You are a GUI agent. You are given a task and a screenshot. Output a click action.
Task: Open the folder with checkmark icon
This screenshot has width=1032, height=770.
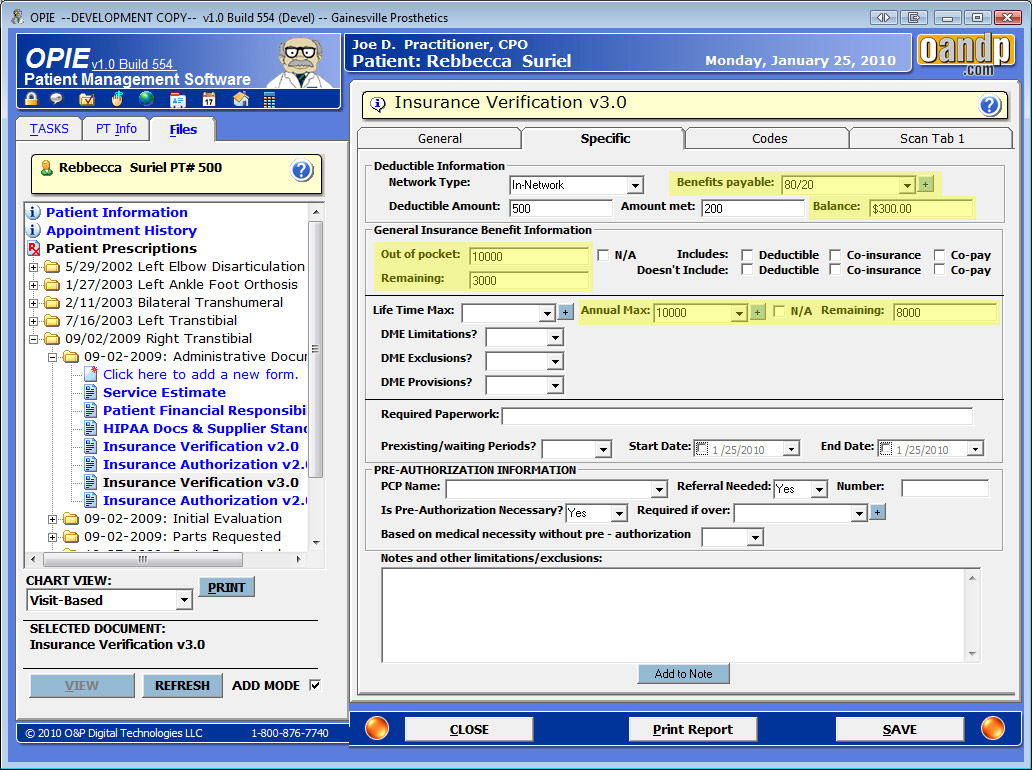click(86, 99)
